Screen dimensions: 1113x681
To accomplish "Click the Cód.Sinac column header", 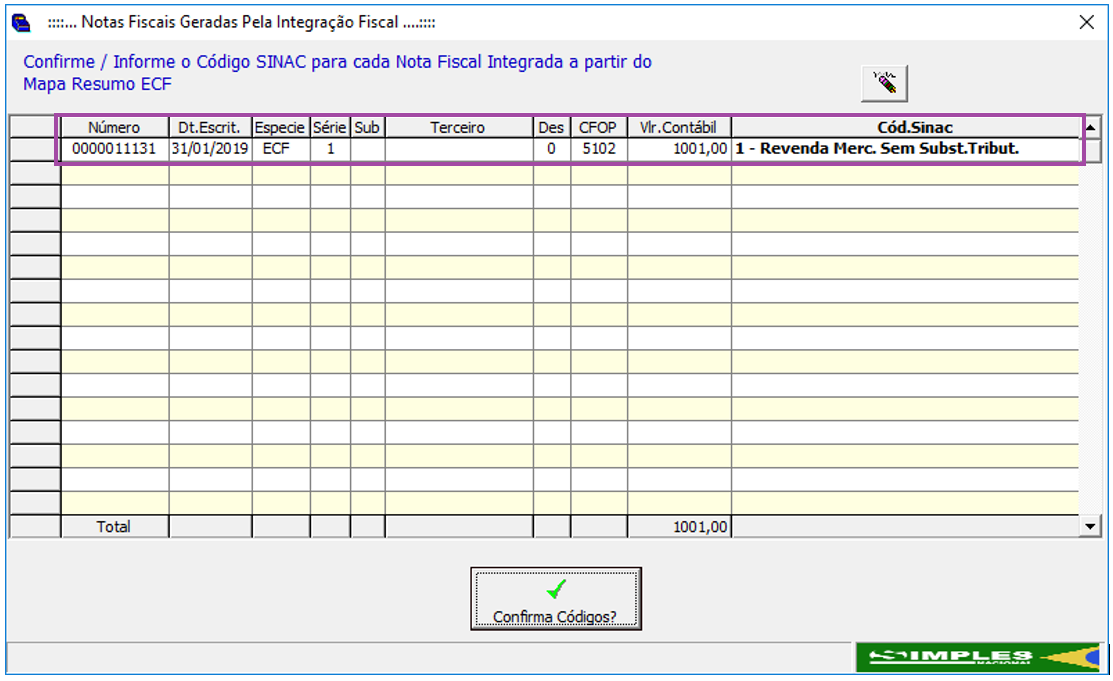I will point(906,128).
